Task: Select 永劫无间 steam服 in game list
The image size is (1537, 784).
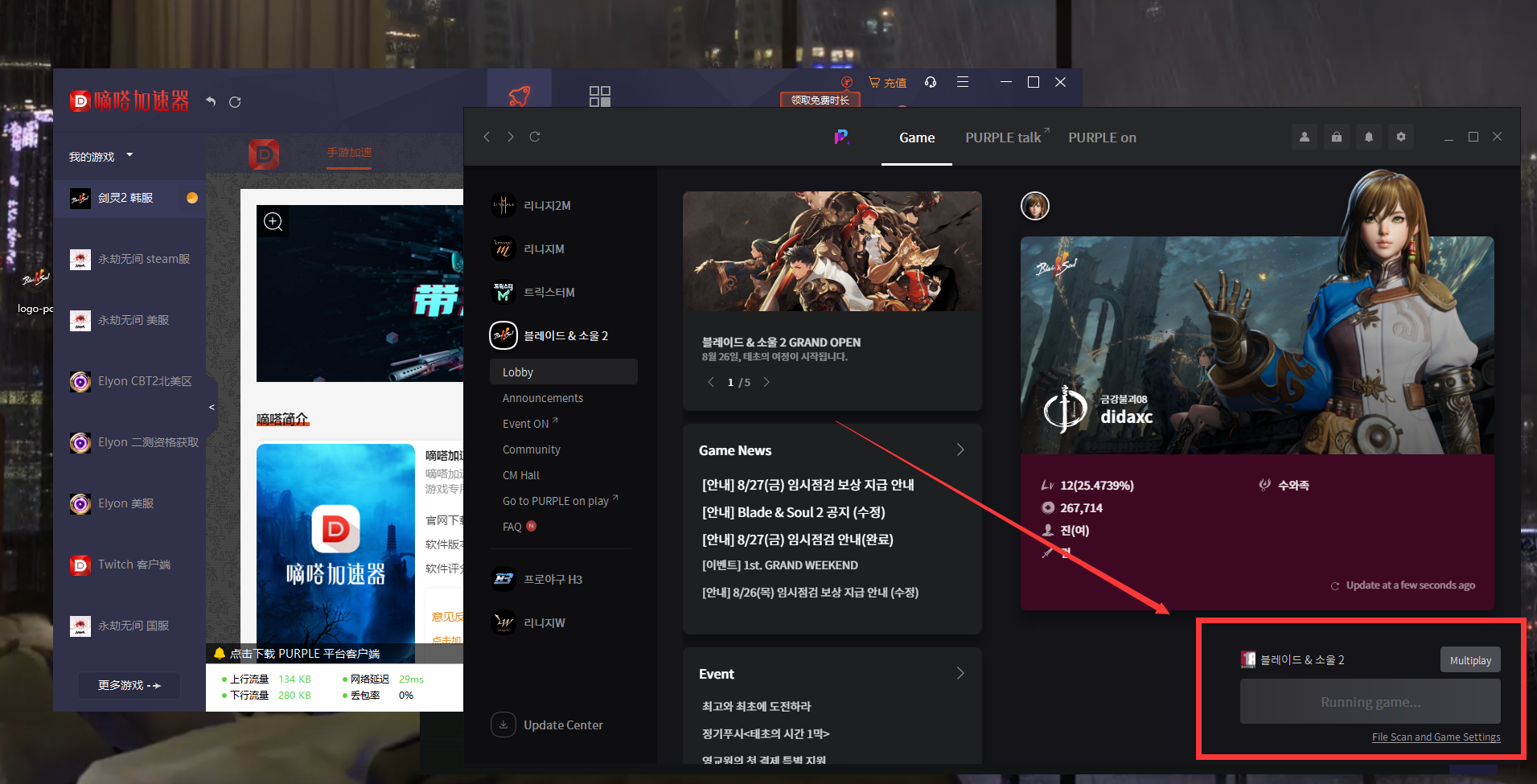Action: pos(129,259)
